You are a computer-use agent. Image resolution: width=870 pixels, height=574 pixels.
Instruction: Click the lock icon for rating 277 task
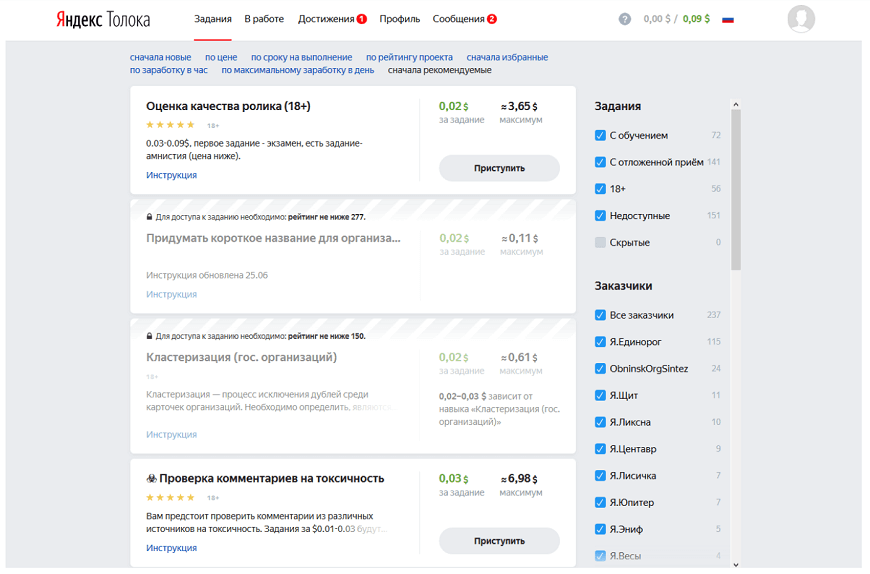tap(149, 217)
